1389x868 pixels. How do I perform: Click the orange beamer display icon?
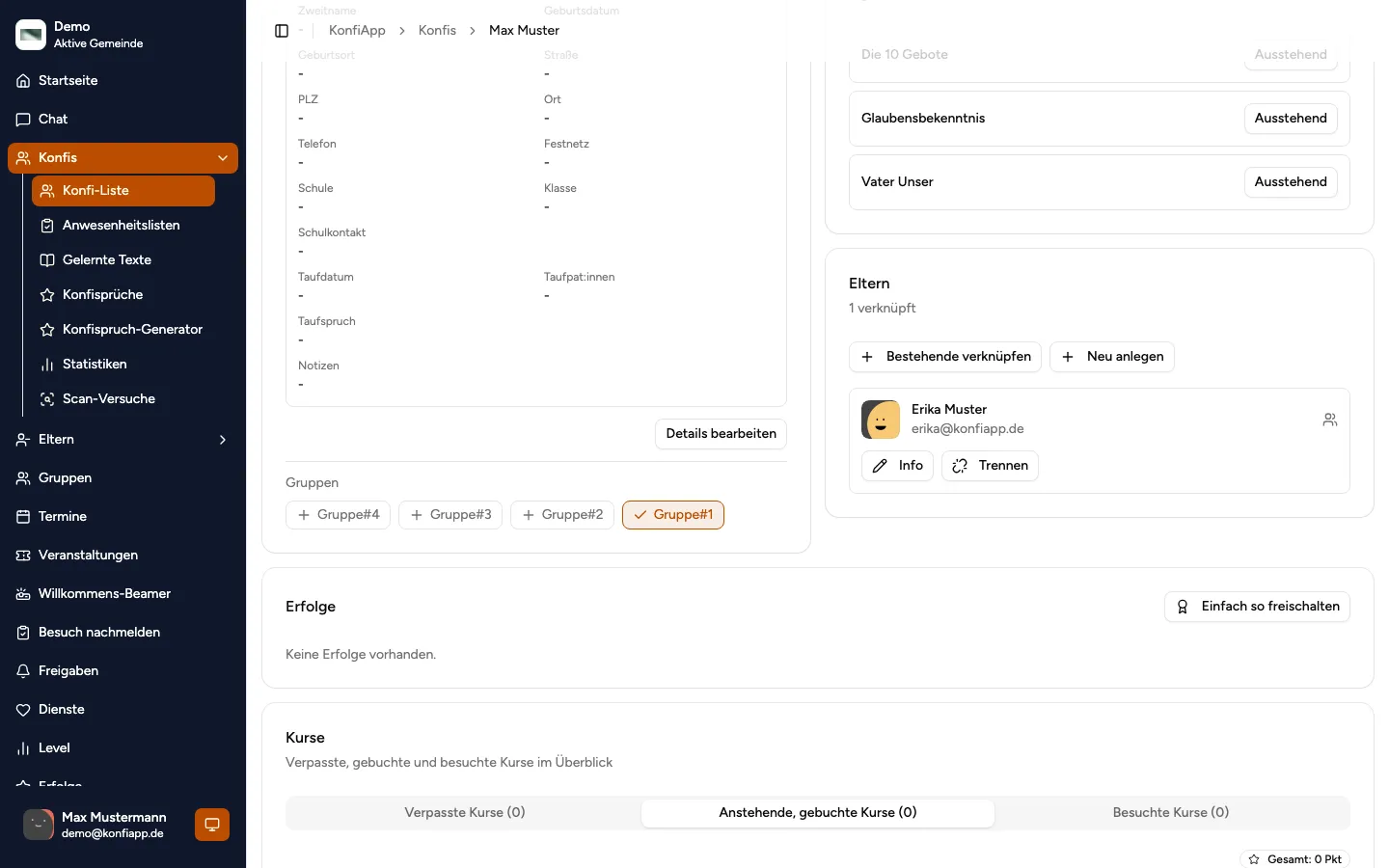(212, 825)
